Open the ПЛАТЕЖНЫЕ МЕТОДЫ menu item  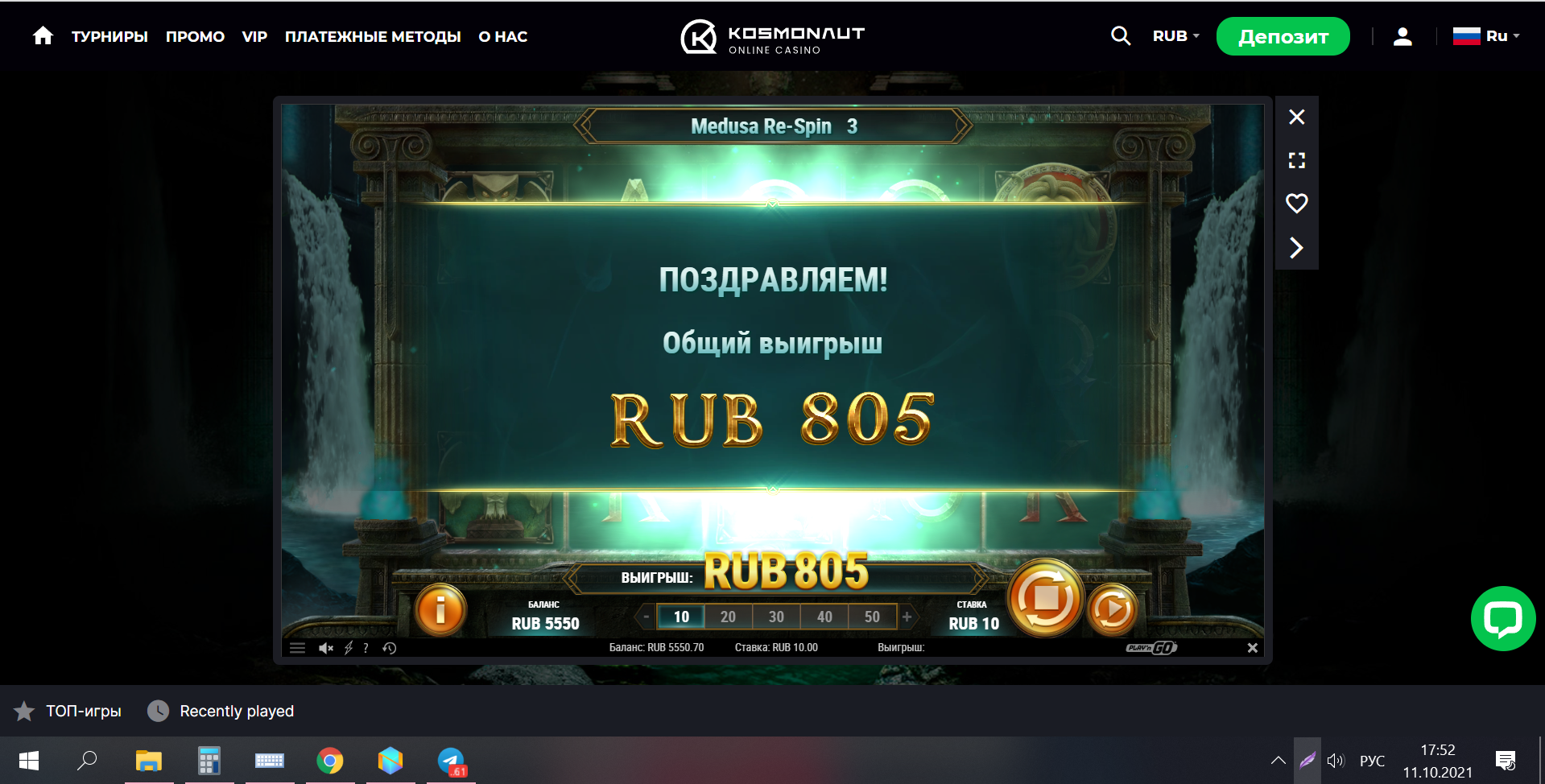click(373, 37)
